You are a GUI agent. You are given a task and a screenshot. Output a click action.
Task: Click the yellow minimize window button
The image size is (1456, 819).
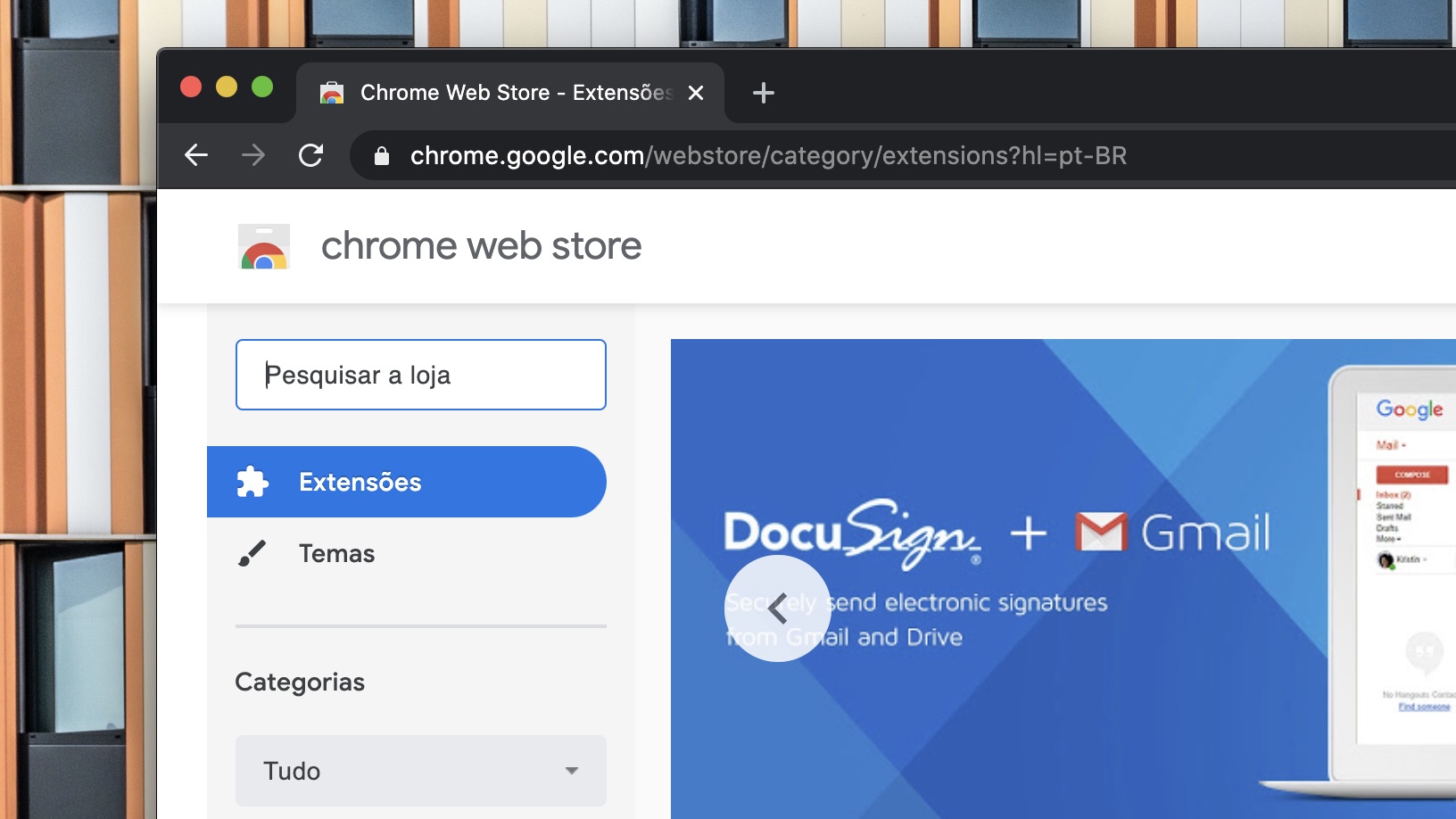(x=227, y=87)
